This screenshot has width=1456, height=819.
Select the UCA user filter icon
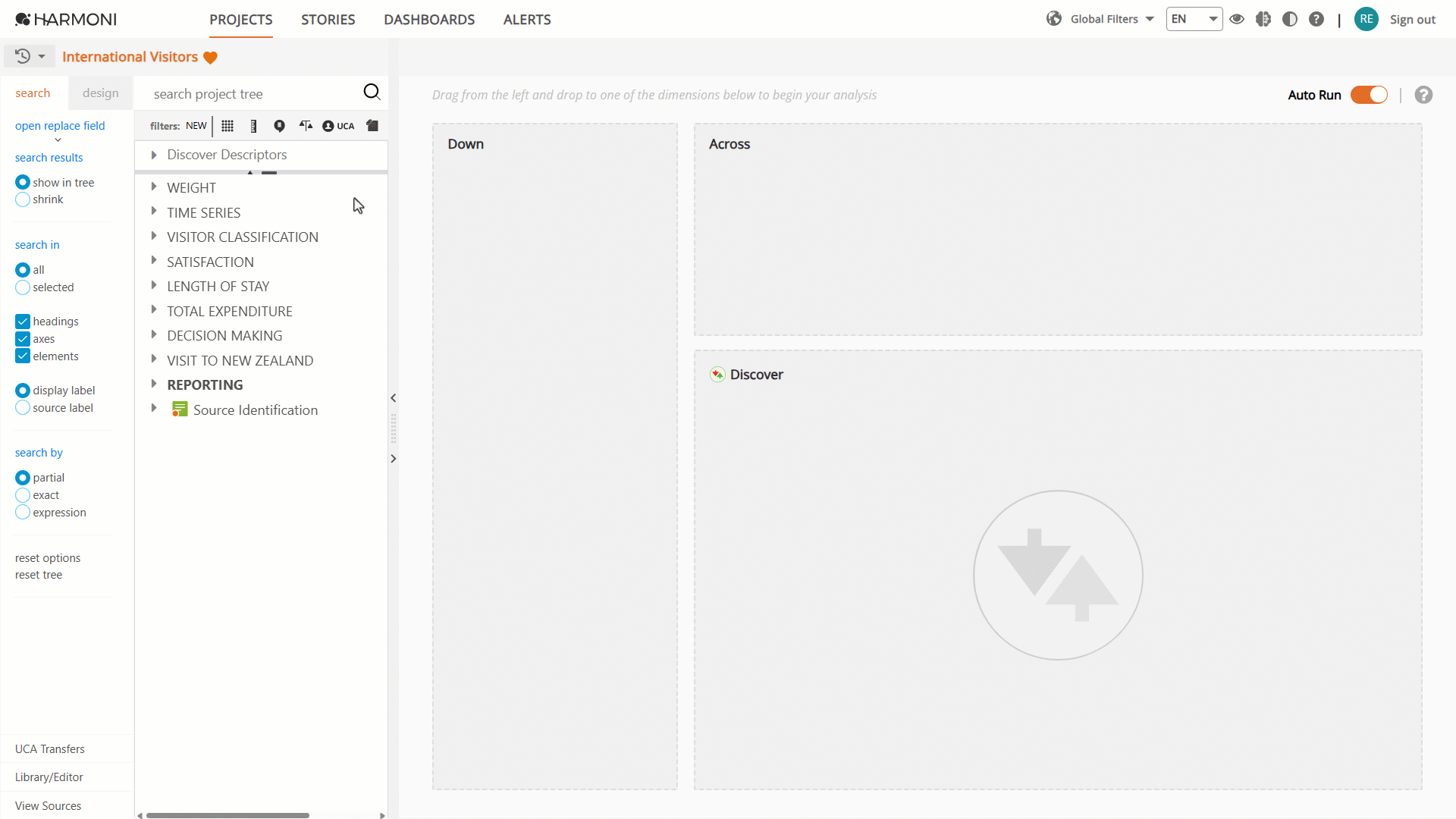338,126
